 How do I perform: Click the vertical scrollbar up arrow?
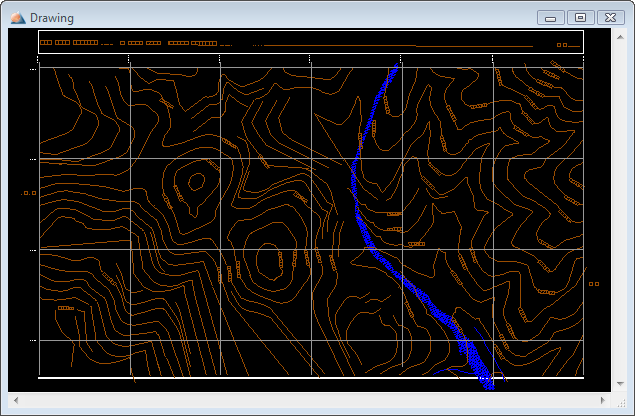pyautogui.click(x=620, y=37)
